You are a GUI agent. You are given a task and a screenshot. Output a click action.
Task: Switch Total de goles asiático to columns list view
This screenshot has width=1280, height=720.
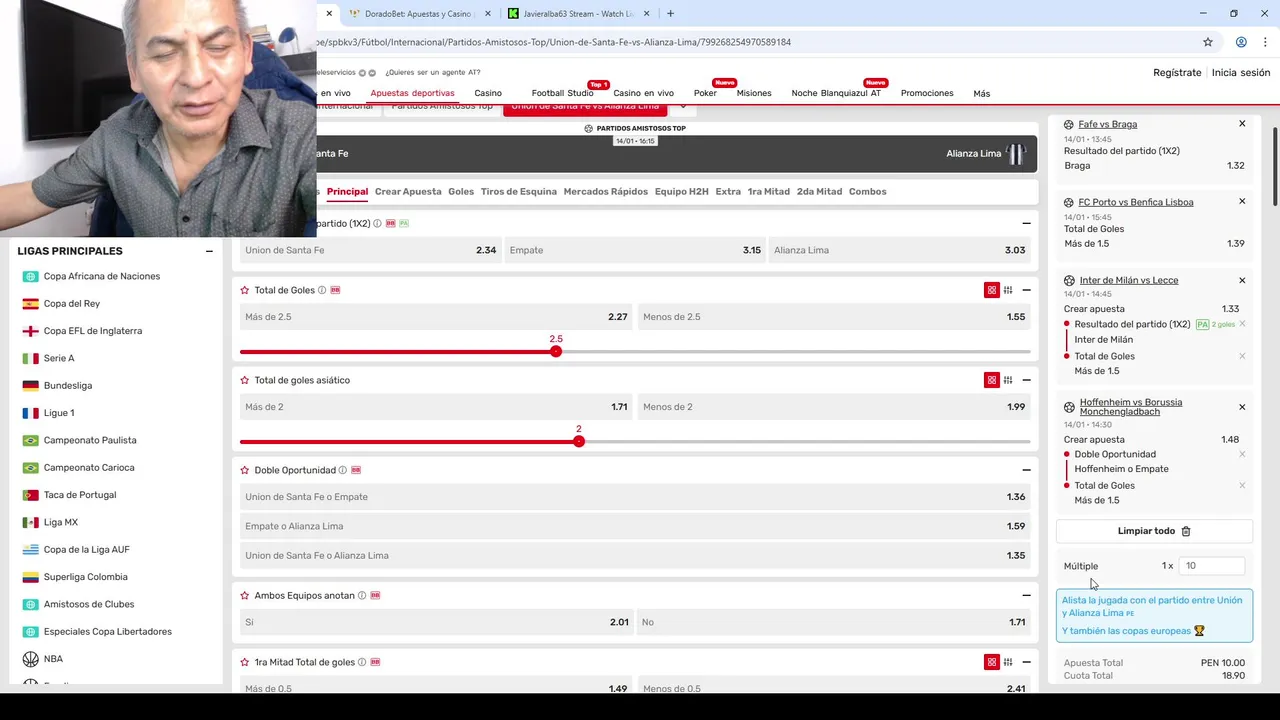coord(1008,380)
